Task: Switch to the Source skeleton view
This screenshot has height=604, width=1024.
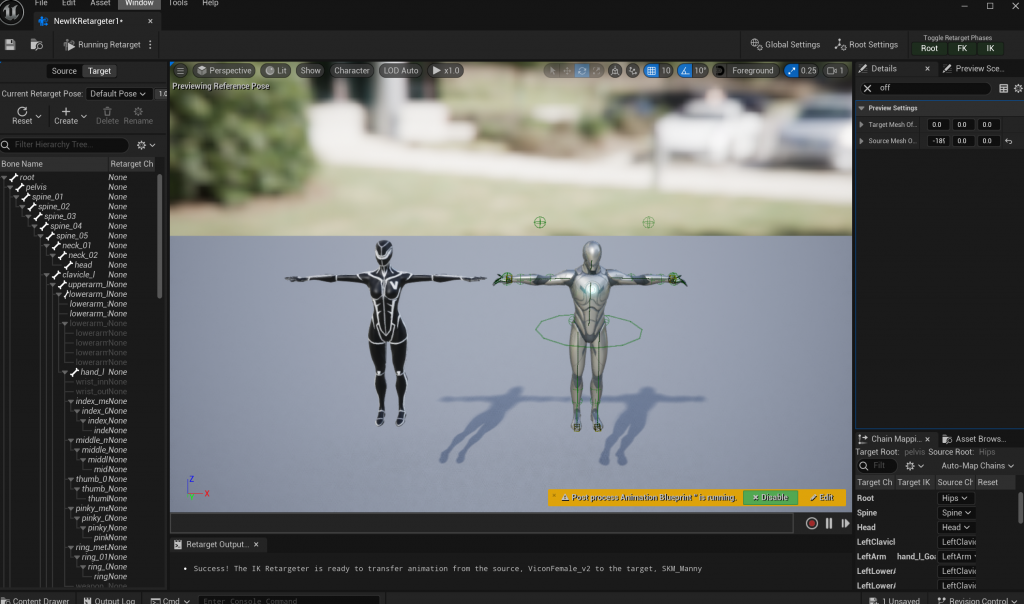Action: click(x=64, y=71)
